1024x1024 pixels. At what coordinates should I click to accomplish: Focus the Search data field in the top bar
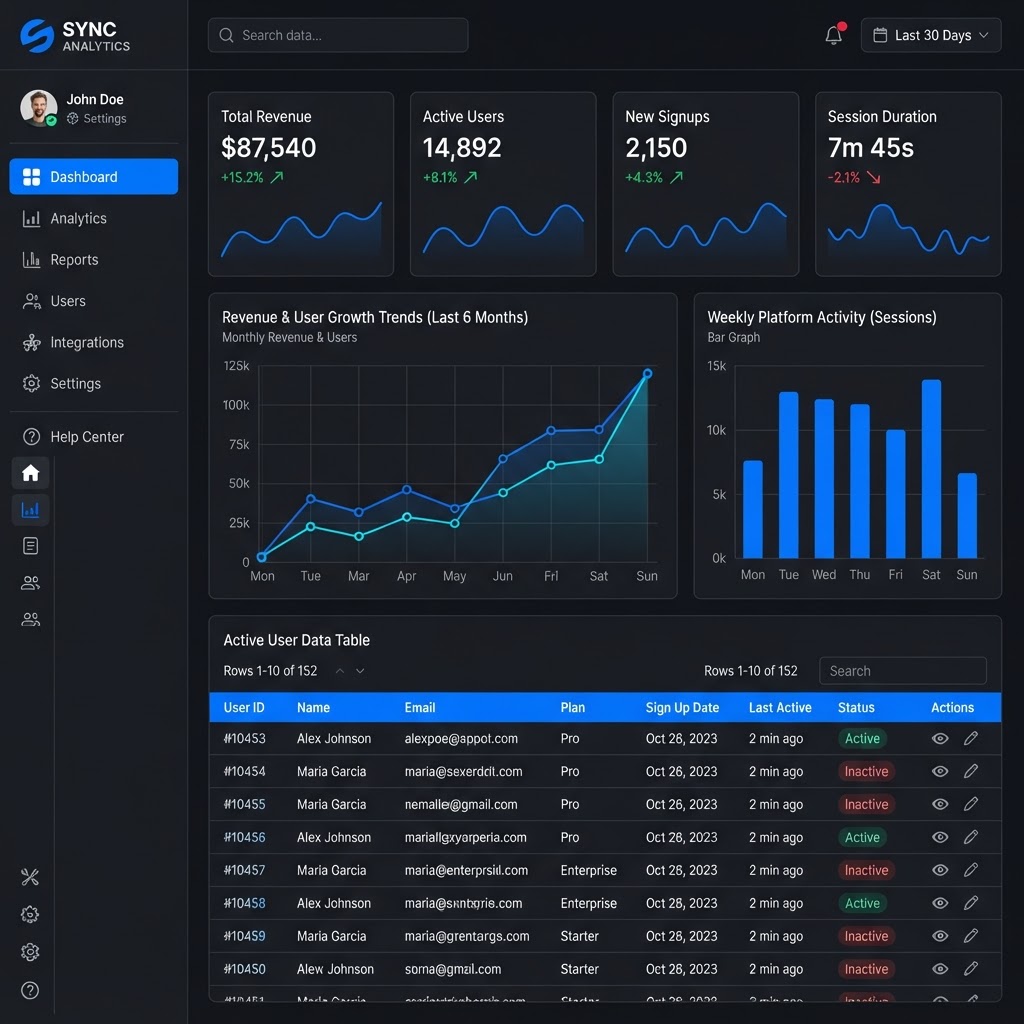(x=338, y=35)
